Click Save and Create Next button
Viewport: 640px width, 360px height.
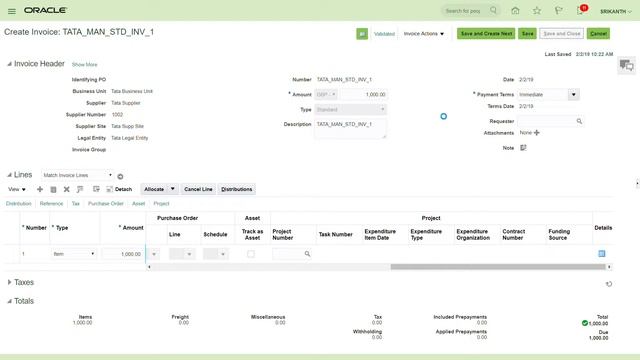coord(486,33)
